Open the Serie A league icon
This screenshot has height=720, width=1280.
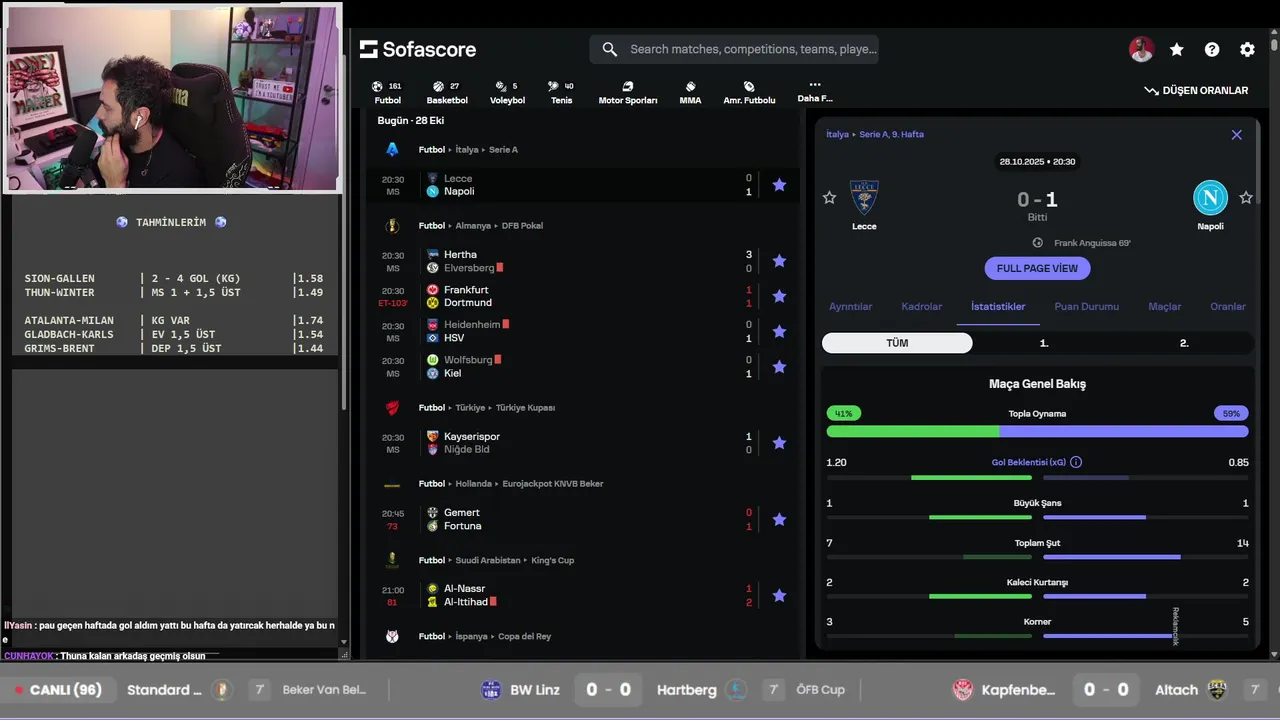(392, 149)
